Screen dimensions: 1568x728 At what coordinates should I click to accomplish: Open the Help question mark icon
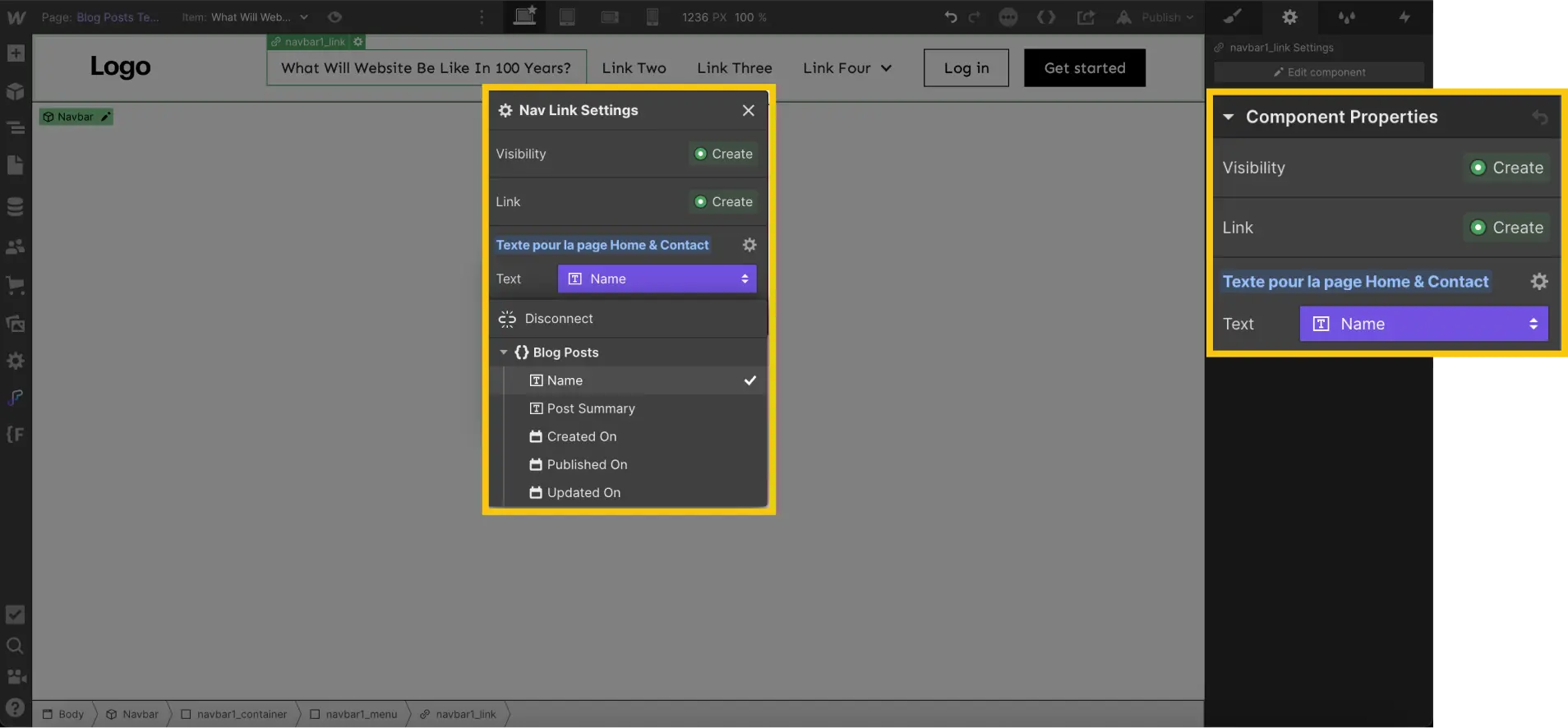[16, 708]
